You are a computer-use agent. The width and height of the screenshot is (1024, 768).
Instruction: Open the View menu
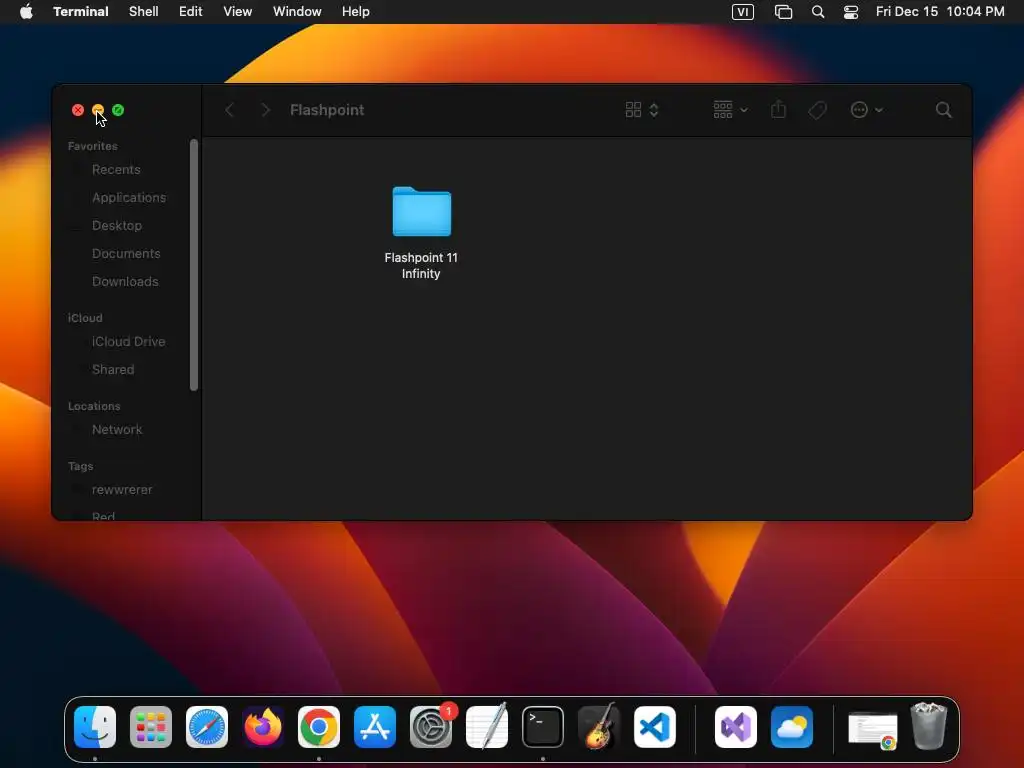[x=238, y=11]
